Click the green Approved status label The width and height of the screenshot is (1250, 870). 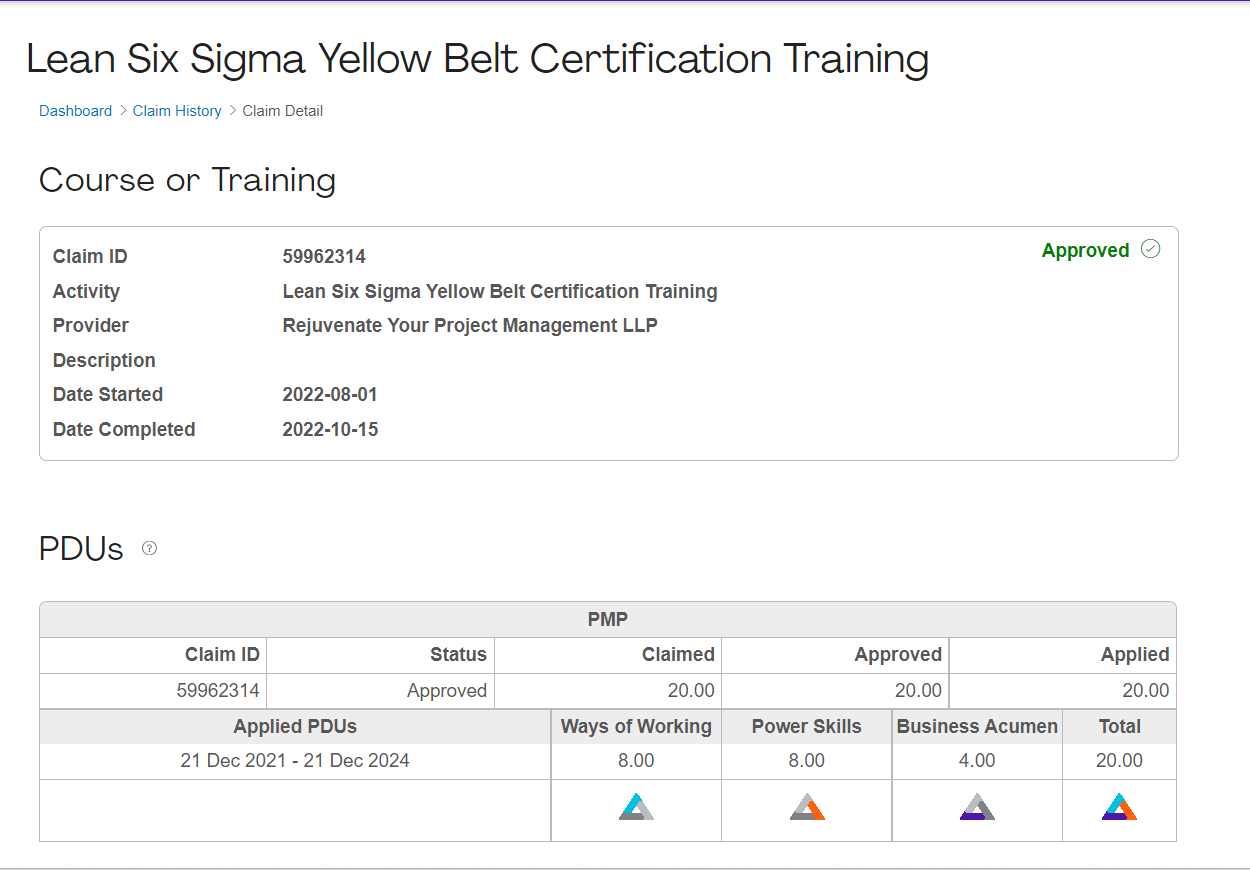(x=1085, y=250)
